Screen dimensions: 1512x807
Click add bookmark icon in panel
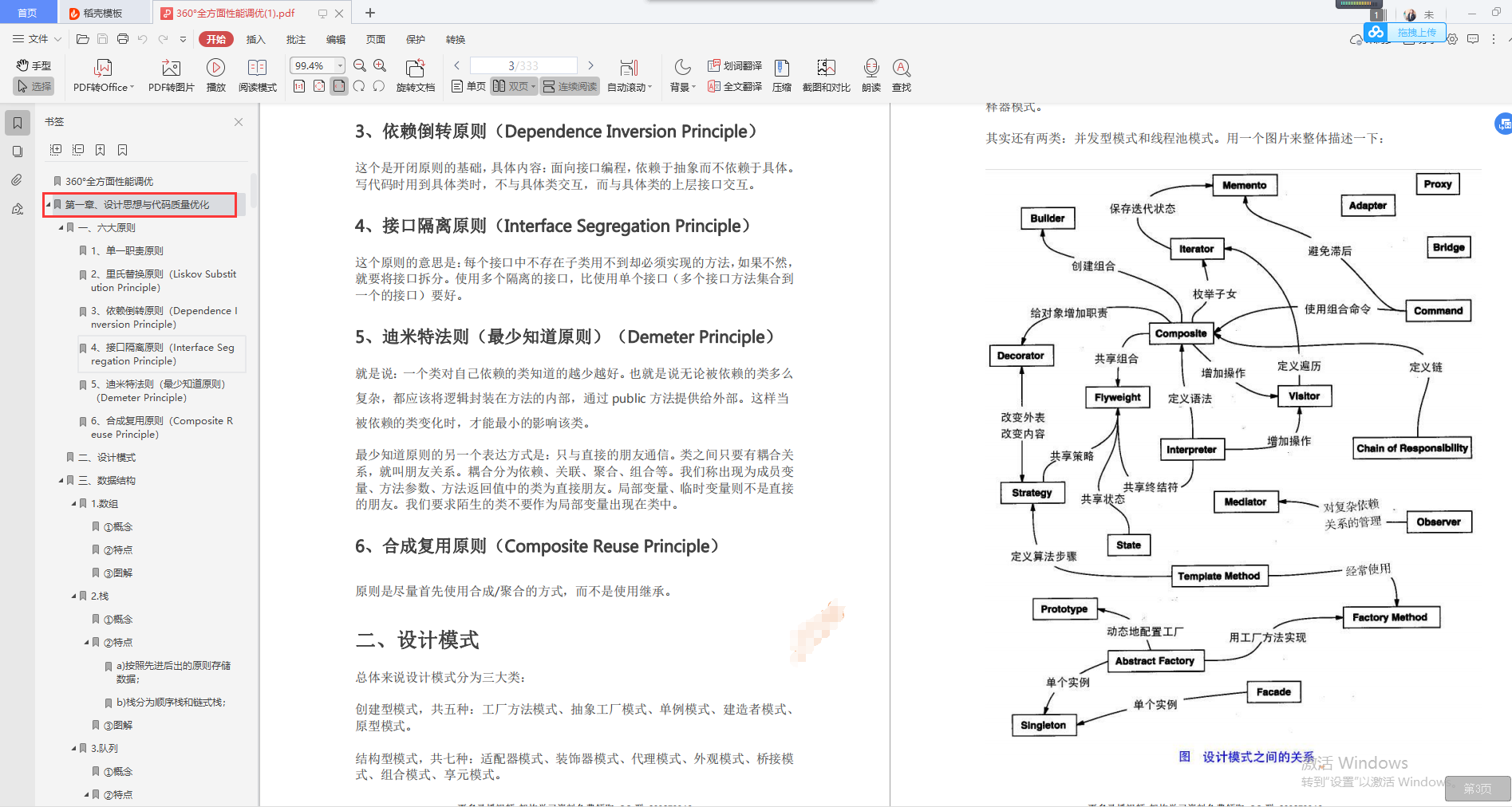tap(100, 150)
